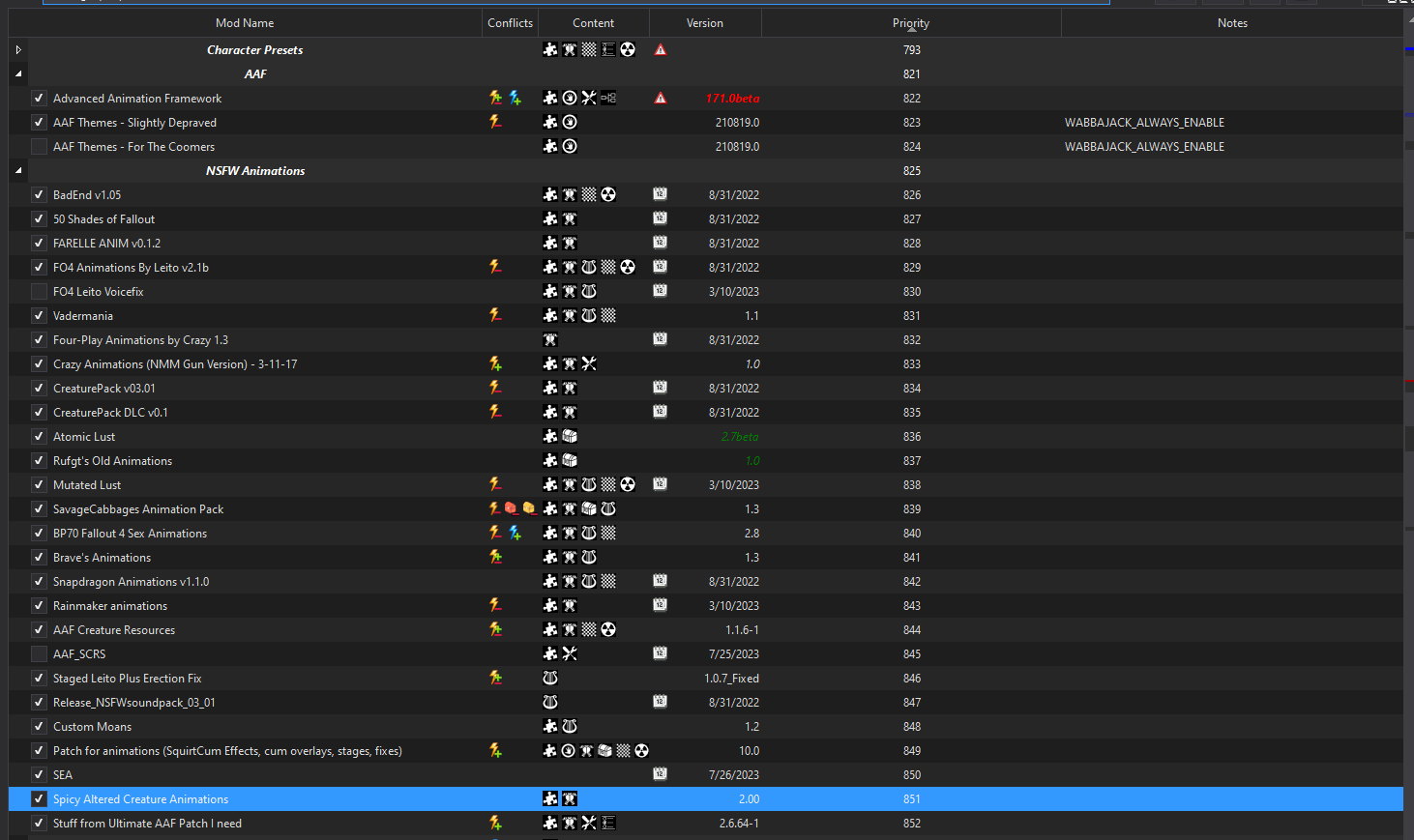Viewport: 1414px width, 840px height.
Task: Sort by the Notes column header
Action: [x=1232, y=23]
